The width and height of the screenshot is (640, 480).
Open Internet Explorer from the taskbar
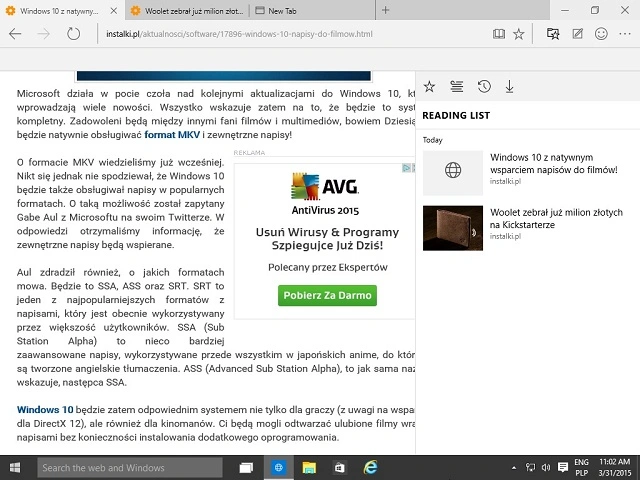(x=370, y=467)
